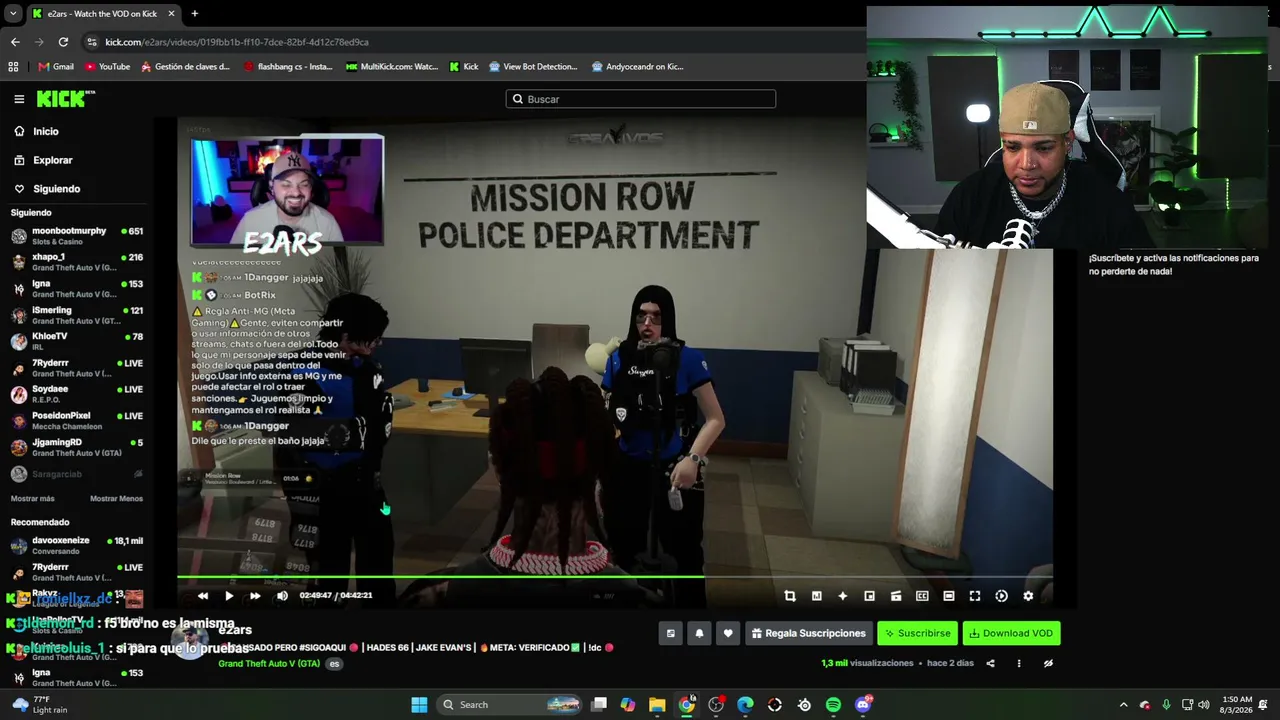Share the VOD via share icon
Screen dimensions: 1280x720
point(991,663)
